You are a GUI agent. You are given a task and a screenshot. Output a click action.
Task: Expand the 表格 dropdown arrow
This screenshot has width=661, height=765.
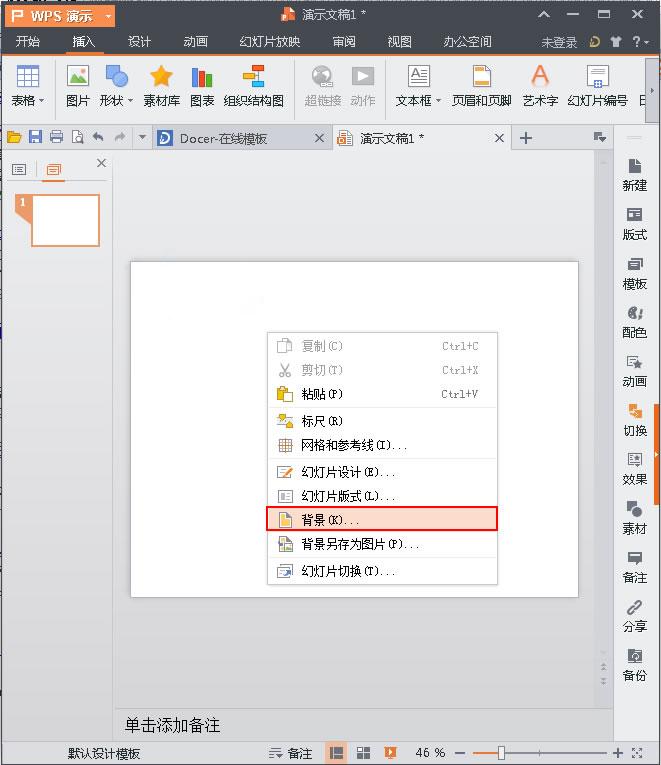click(41, 101)
